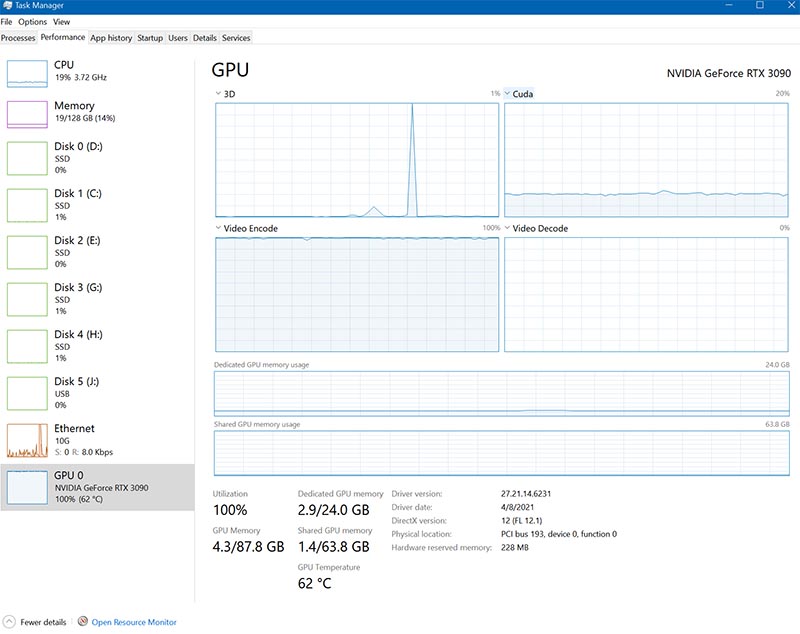This screenshot has width=800, height=634.
Task: Open the Video Encode engine dropdown
Action: (246, 228)
